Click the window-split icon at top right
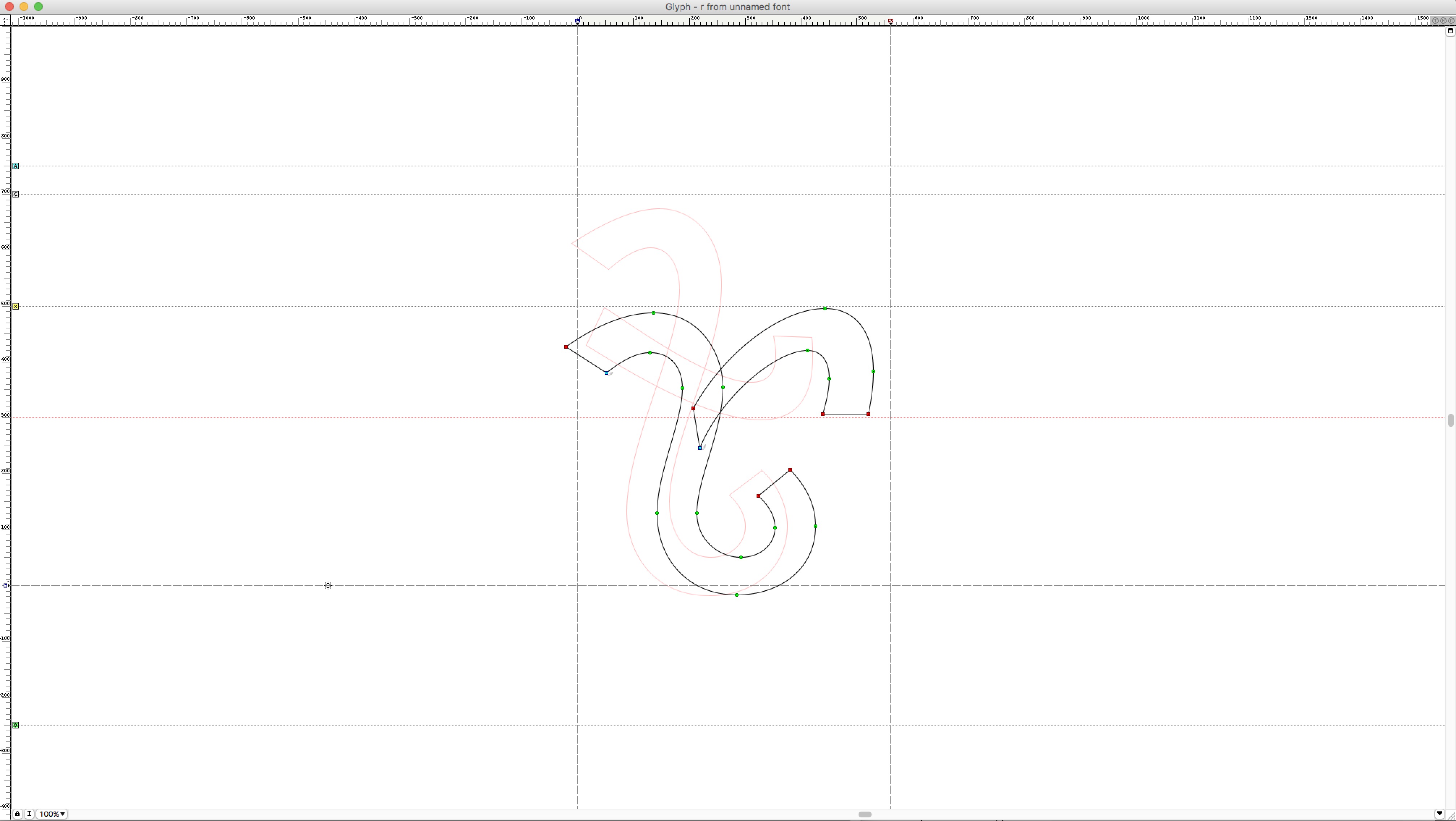This screenshot has height=821, width=1456. [1450, 31]
